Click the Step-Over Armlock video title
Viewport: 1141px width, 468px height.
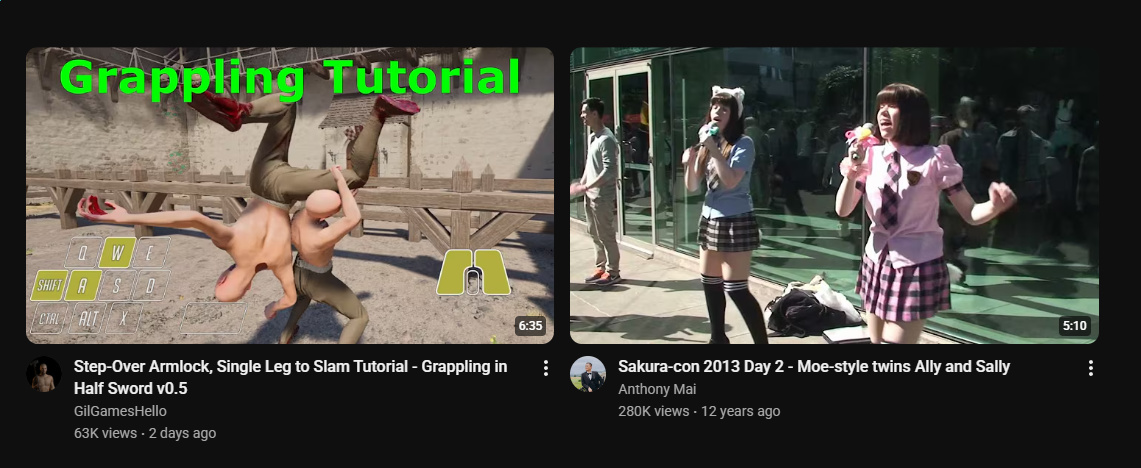pyautogui.click(x=290, y=377)
